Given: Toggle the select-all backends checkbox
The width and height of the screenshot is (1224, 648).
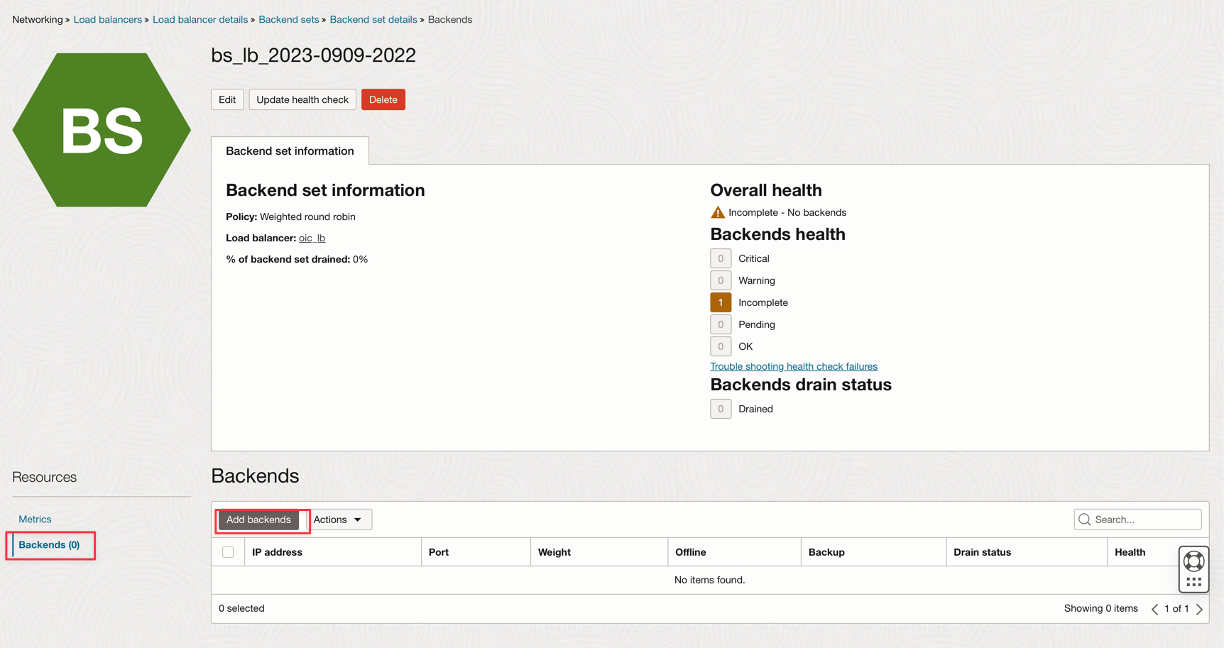Looking at the screenshot, I should (228, 552).
